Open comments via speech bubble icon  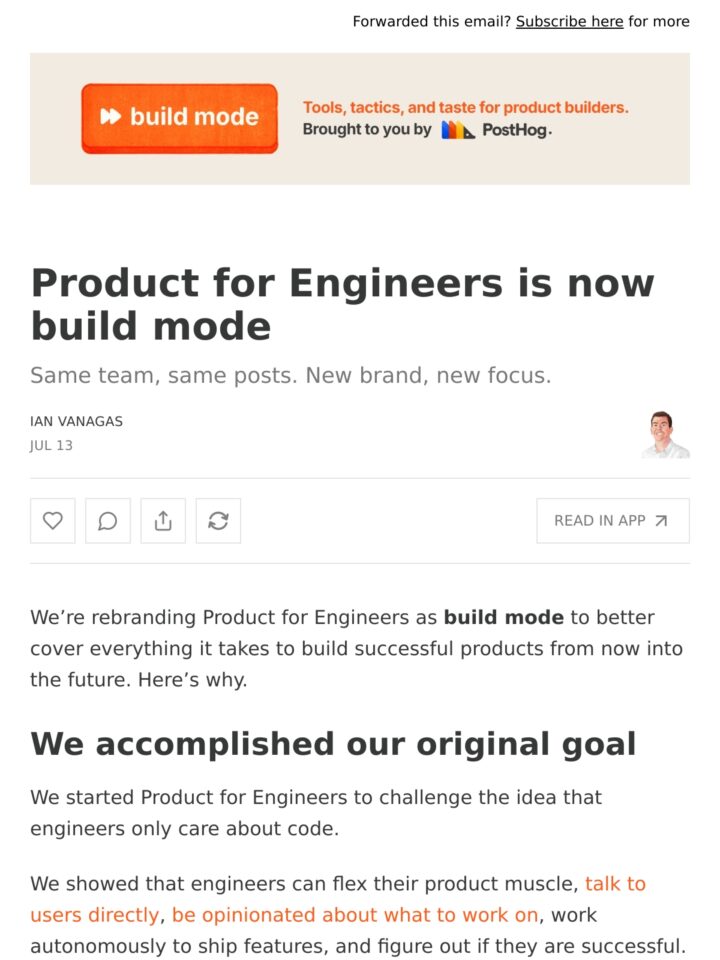tap(108, 521)
